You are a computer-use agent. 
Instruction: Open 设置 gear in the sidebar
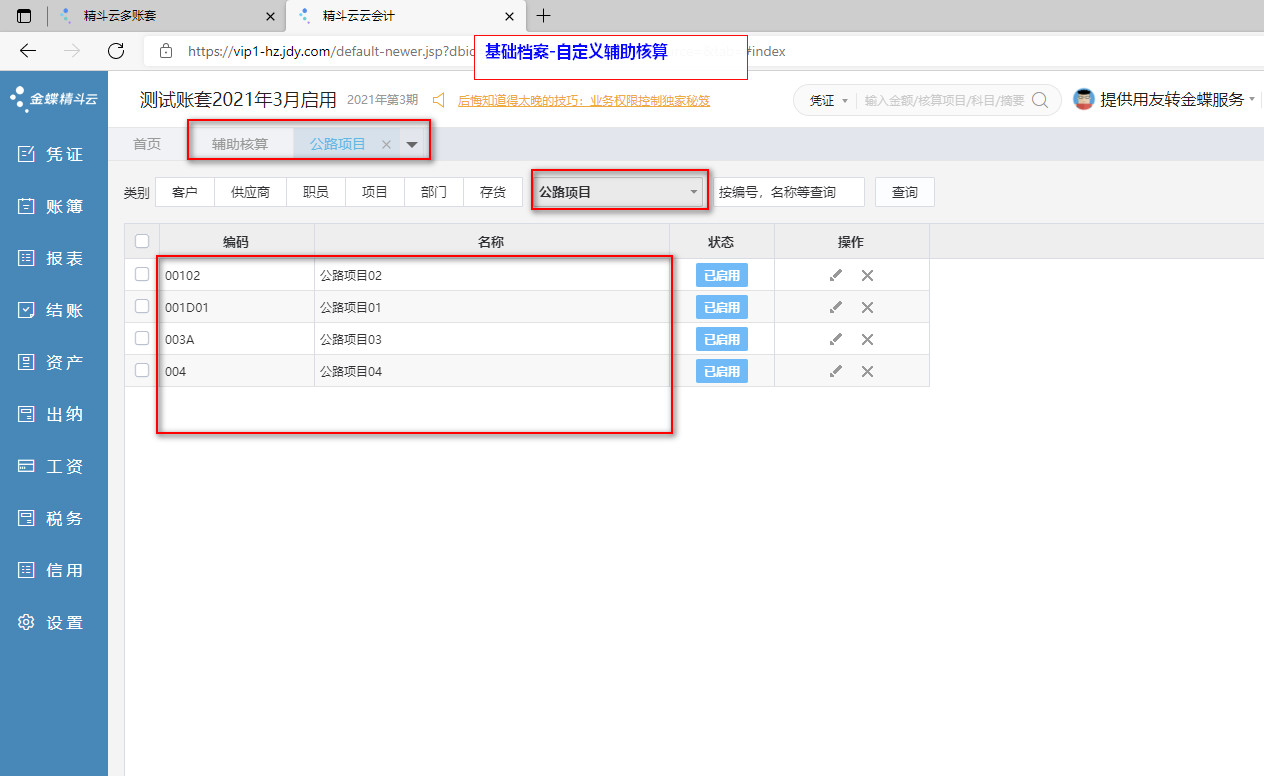click(x=53, y=622)
